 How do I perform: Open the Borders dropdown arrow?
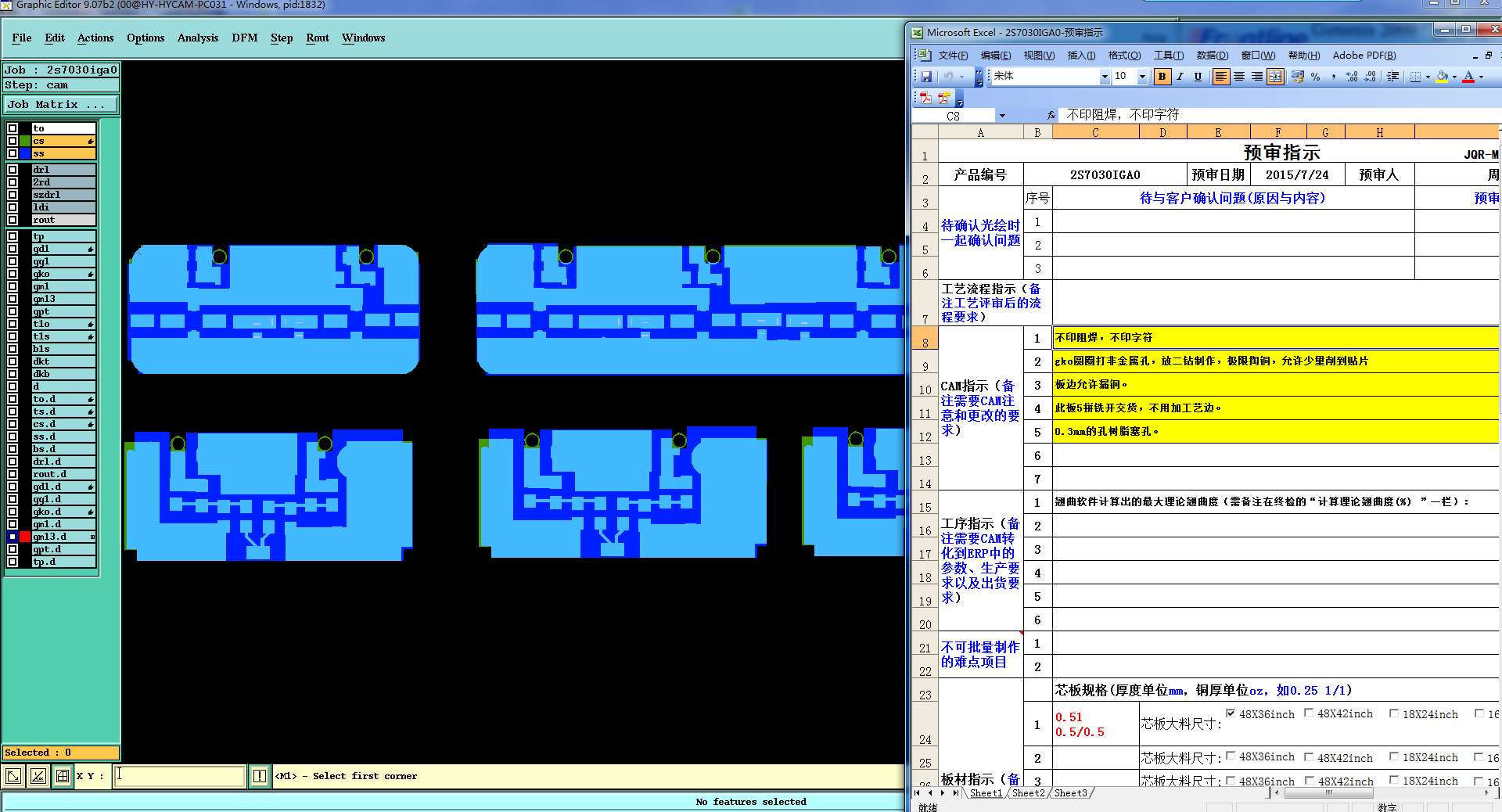(x=1428, y=77)
